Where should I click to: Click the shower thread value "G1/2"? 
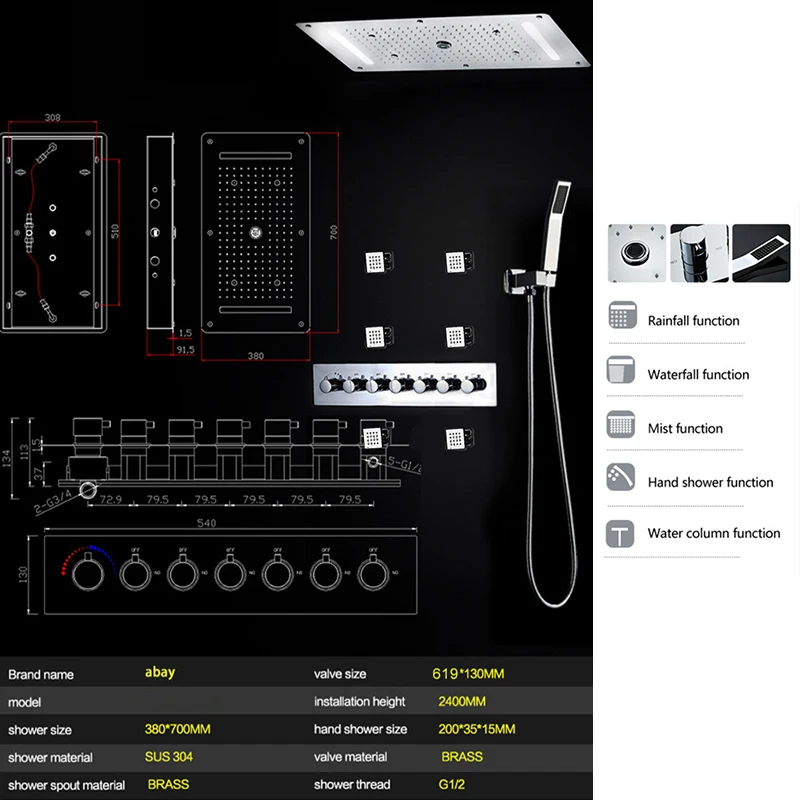click(452, 784)
